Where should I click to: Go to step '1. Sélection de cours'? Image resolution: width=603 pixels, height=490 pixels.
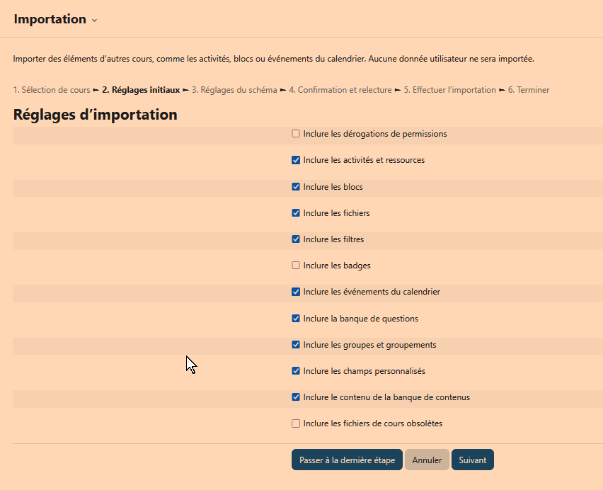(x=52, y=90)
